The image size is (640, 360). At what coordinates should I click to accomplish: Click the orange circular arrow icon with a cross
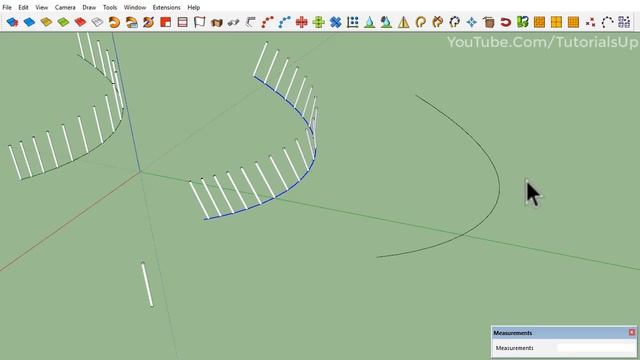[x=438, y=22]
